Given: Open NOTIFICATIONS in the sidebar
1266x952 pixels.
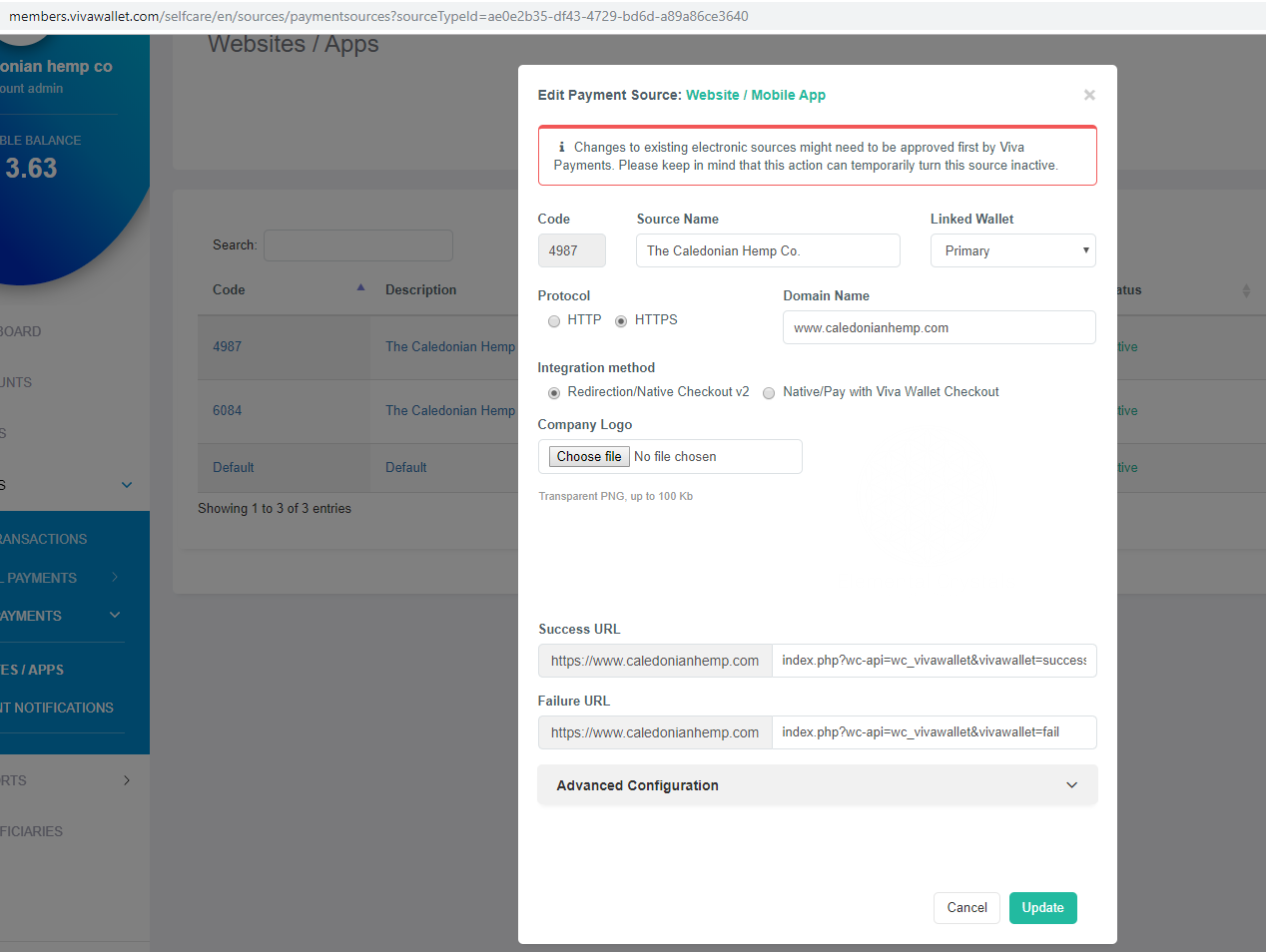Looking at the screenshot, I should pyautogui.click(x=55, y=708).
